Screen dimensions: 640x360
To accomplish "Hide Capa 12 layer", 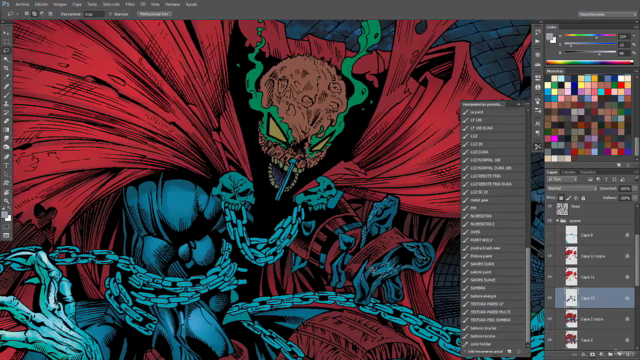I will [550, 298].
